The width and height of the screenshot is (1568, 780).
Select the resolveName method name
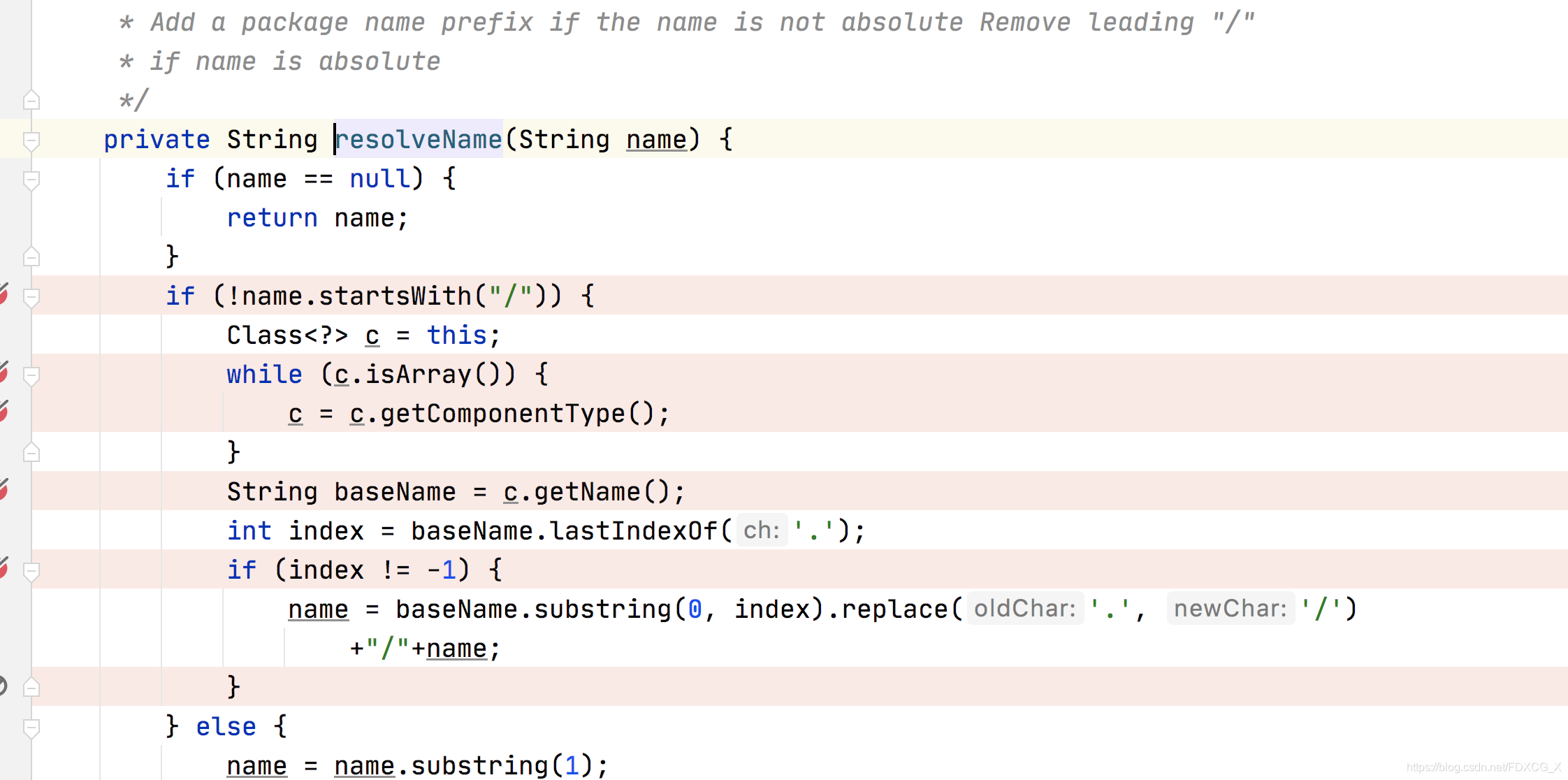tap(418, 139)
